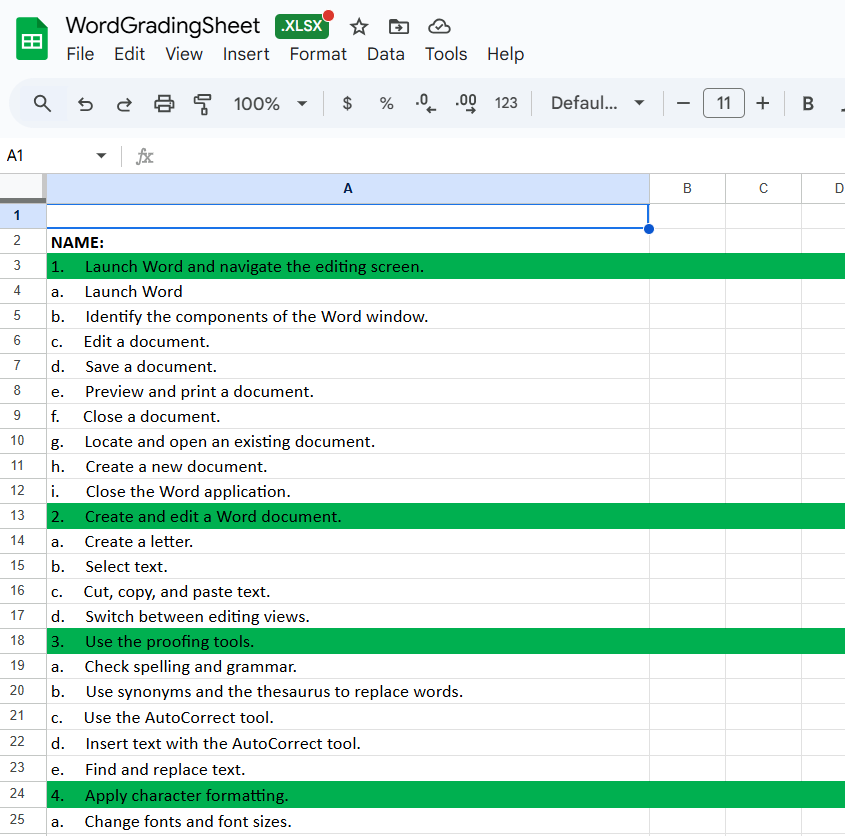Screen dimensions: 845x836
Task: Open the Format menu
Action: pyautogui.click(x=318, y=54)
